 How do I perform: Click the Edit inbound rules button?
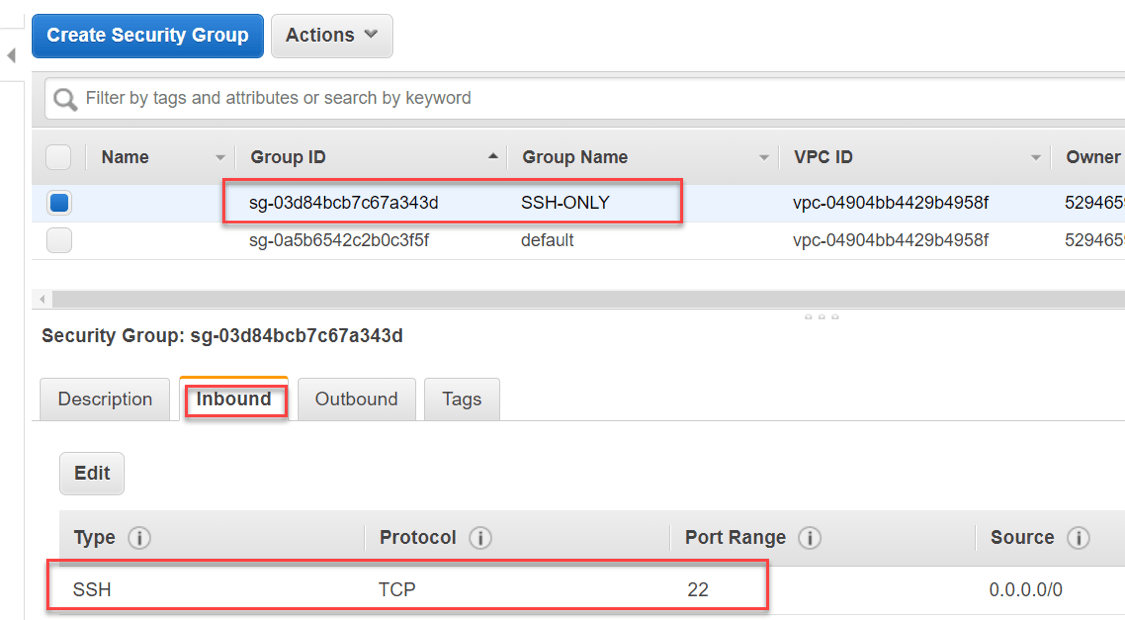tap(92, 473)
